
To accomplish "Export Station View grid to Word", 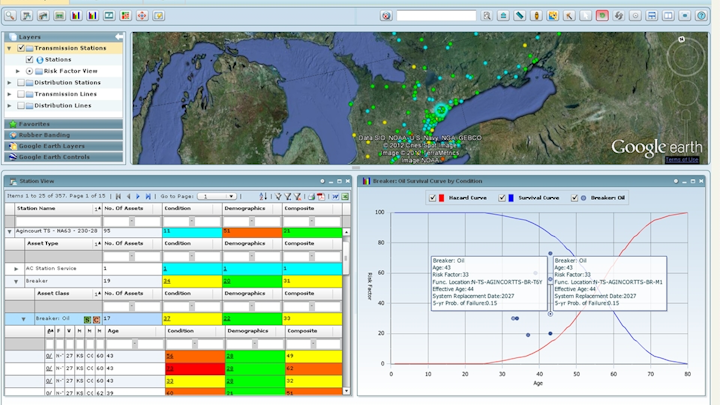I will 335,197.
